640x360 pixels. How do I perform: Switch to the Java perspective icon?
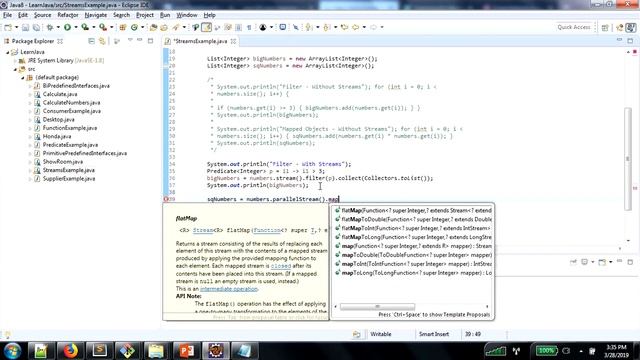tap(631, 27)
